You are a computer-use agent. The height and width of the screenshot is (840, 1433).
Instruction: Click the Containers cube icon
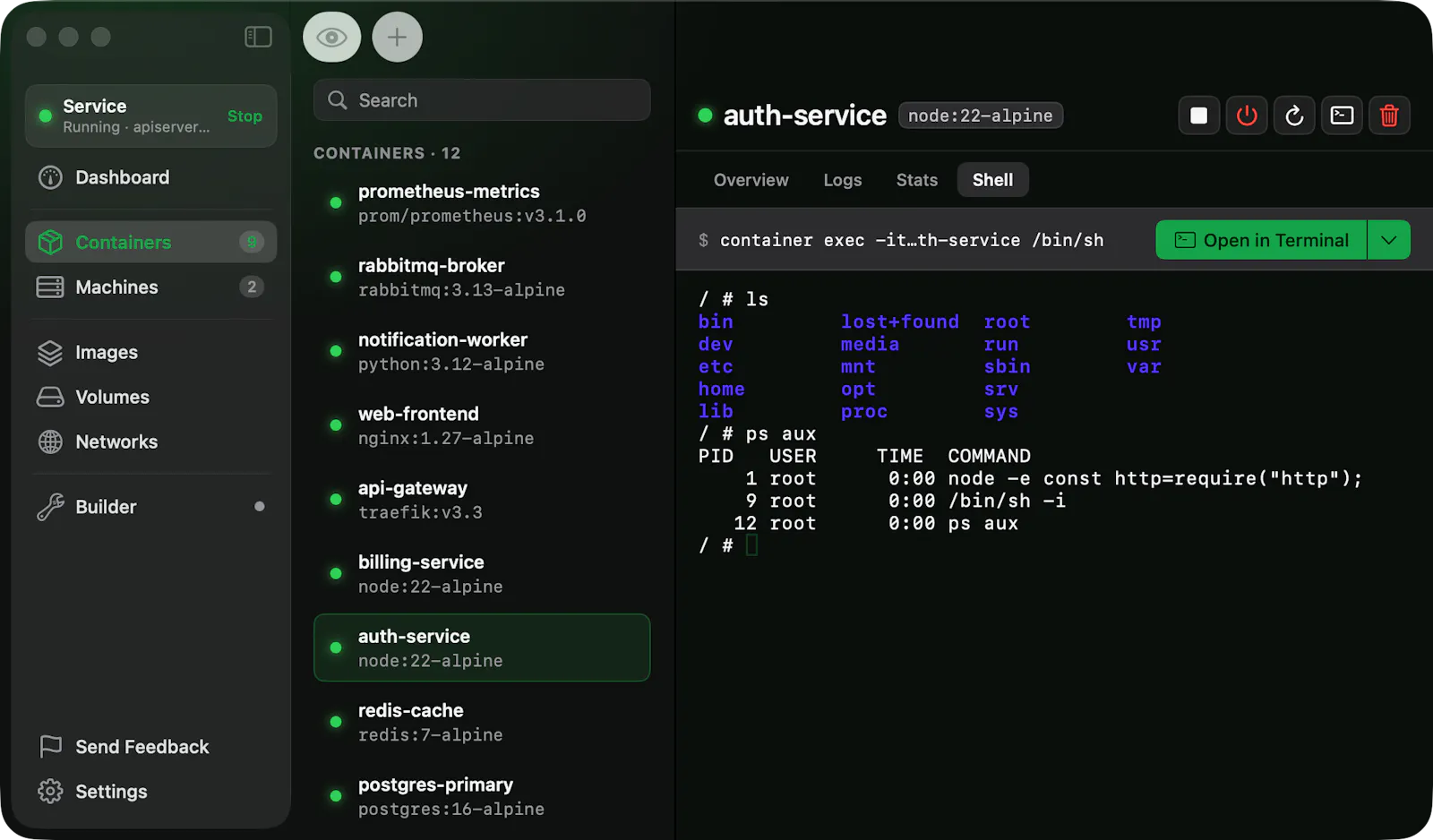[50, 242]
